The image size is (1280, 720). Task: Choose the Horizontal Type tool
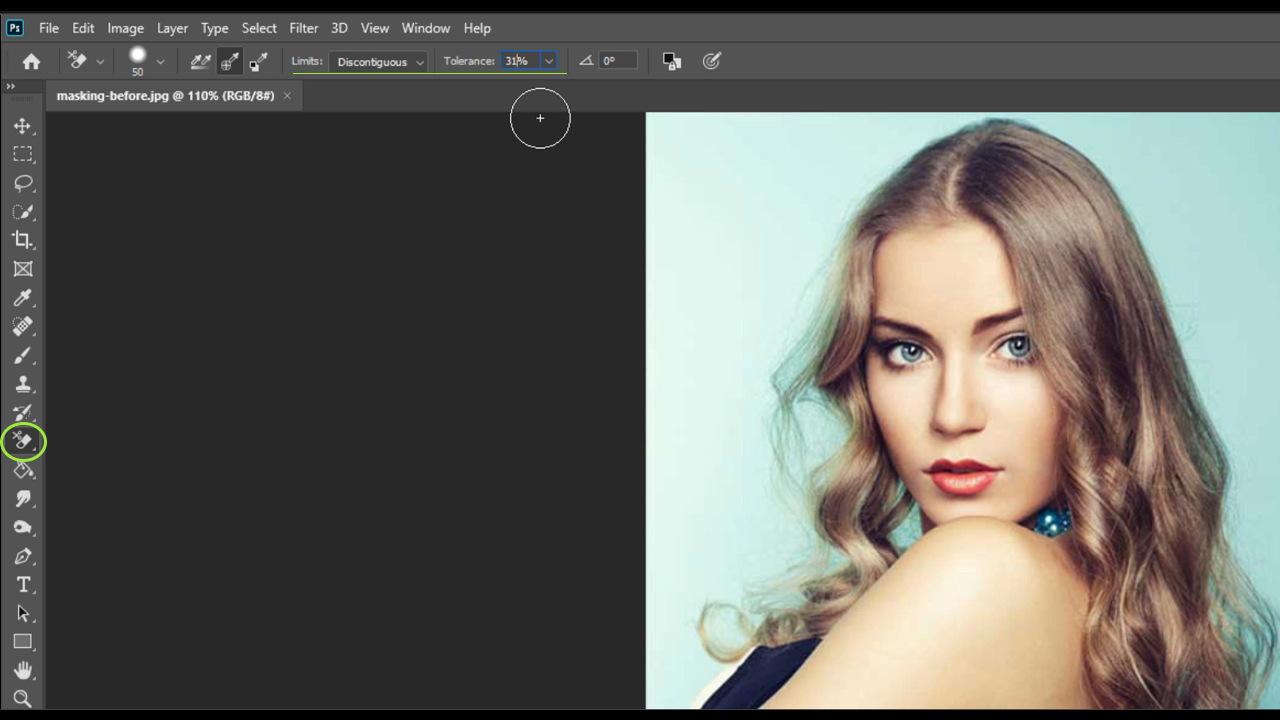click(x=23, y=585)
